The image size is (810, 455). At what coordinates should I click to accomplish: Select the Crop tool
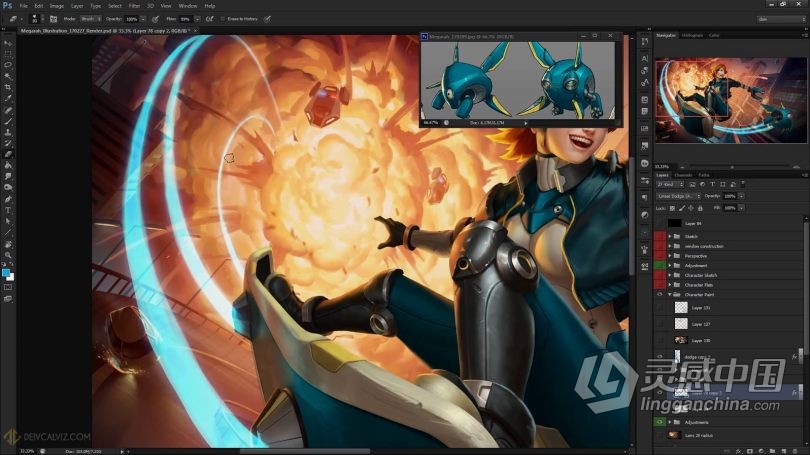pos(8,87)
